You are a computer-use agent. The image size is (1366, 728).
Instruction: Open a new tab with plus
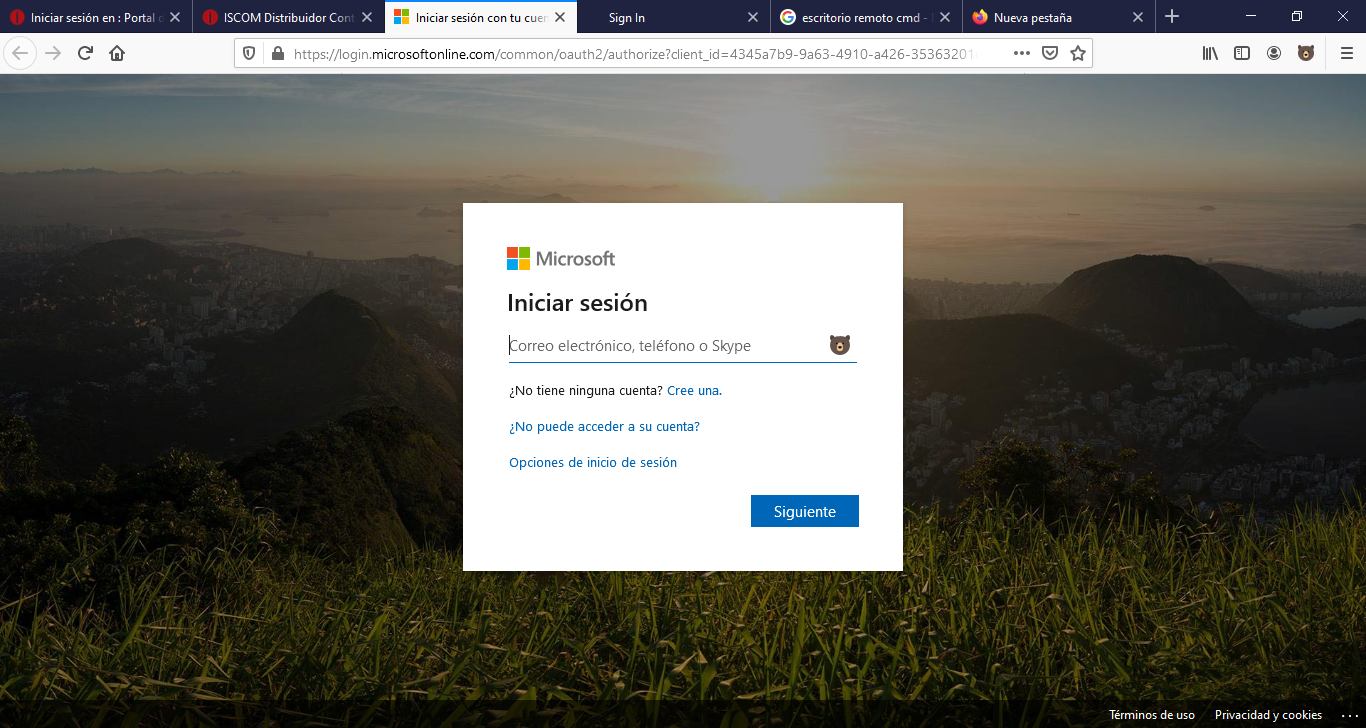tap(1172, 17)
